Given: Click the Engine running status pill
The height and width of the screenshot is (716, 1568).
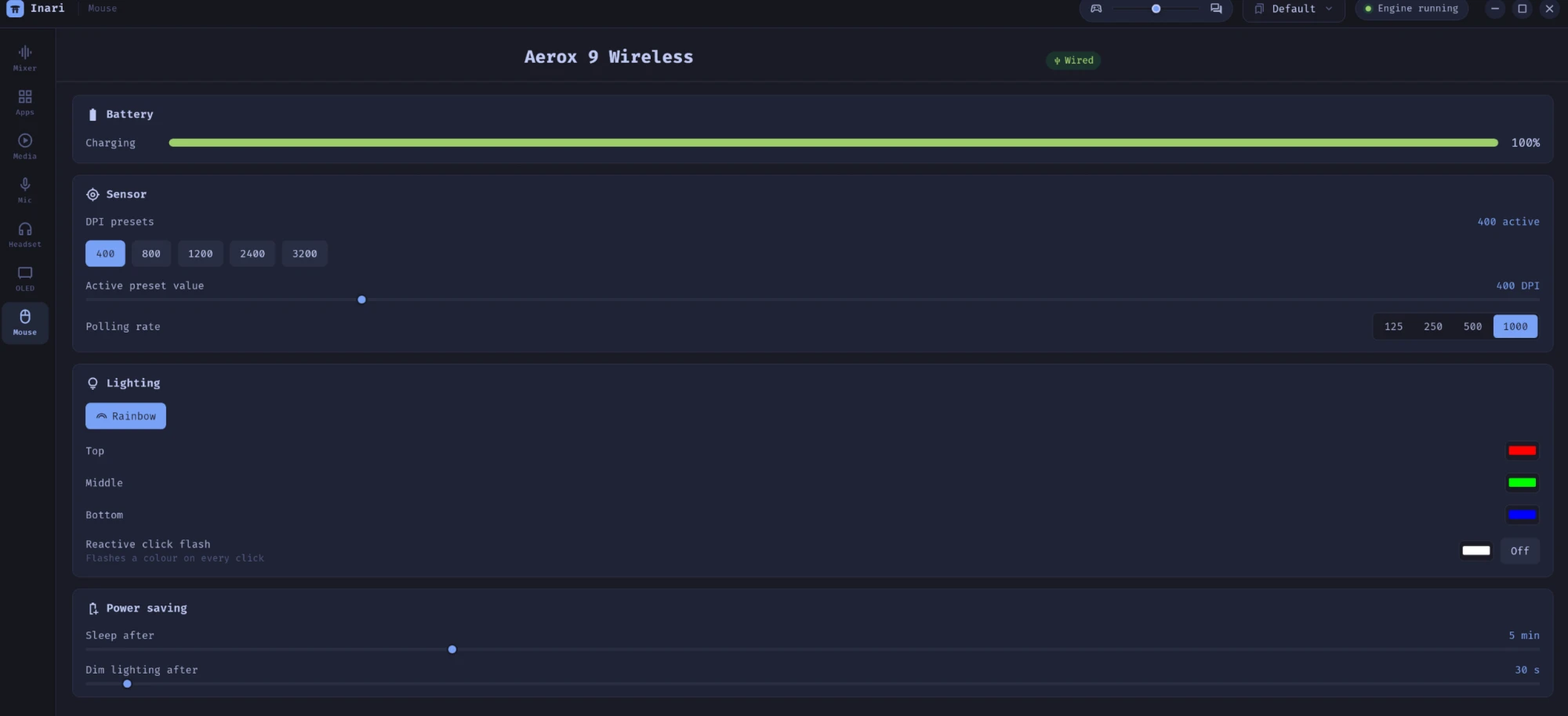Looking at the screenshot, I should click(x=1411, y=9).
